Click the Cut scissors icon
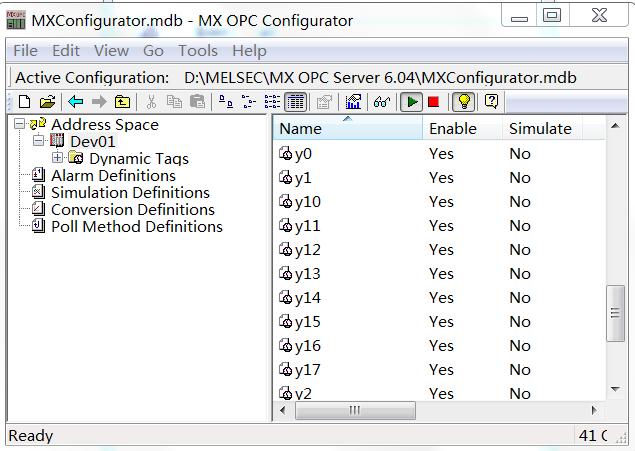Image resolution: width=635 pixels, height=451 pixels. pyautogui.click(x=151, y=102)
